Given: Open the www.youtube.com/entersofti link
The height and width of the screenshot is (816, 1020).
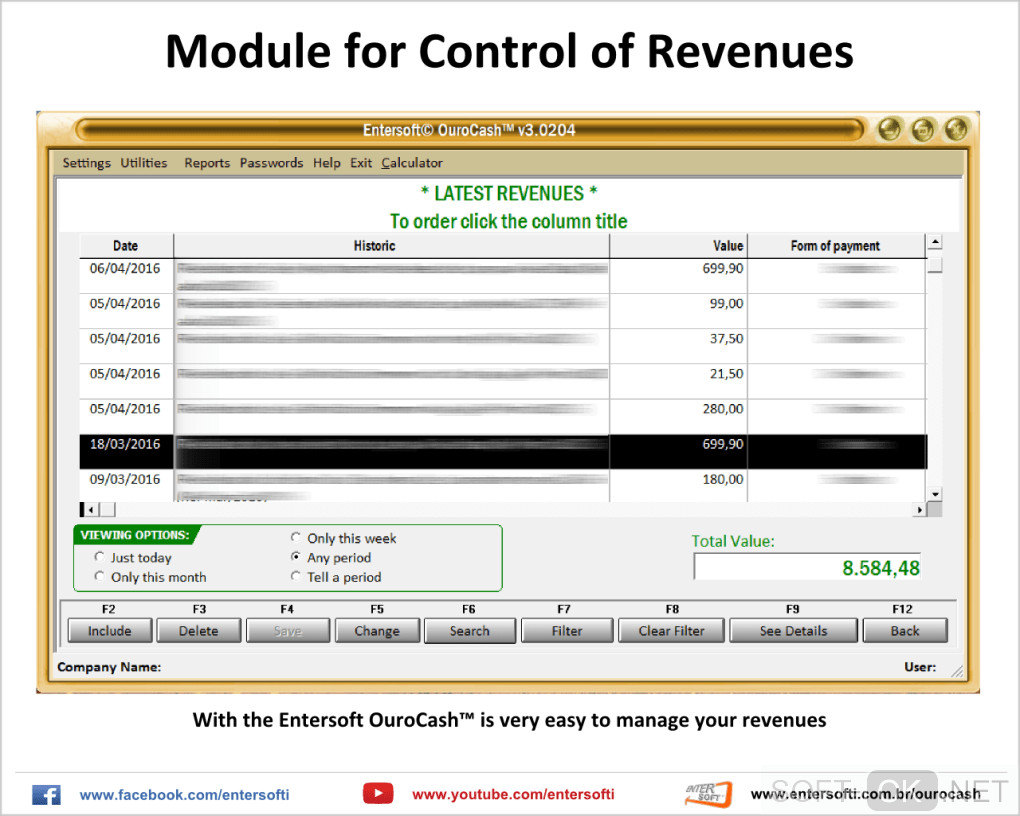Looking at the screenshot, I should 513,794.
